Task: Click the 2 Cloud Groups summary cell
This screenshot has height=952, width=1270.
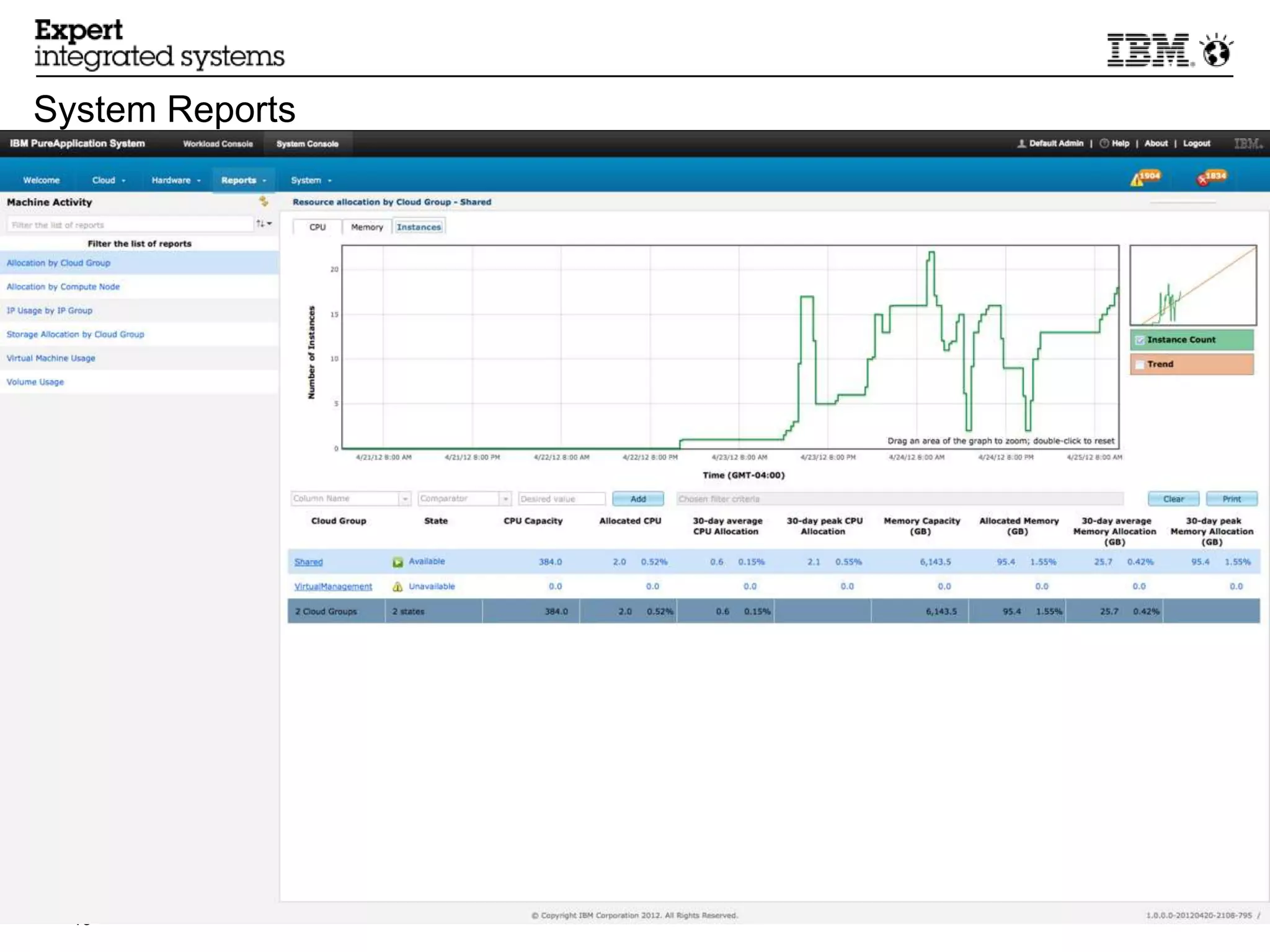Action: [336, 611]
